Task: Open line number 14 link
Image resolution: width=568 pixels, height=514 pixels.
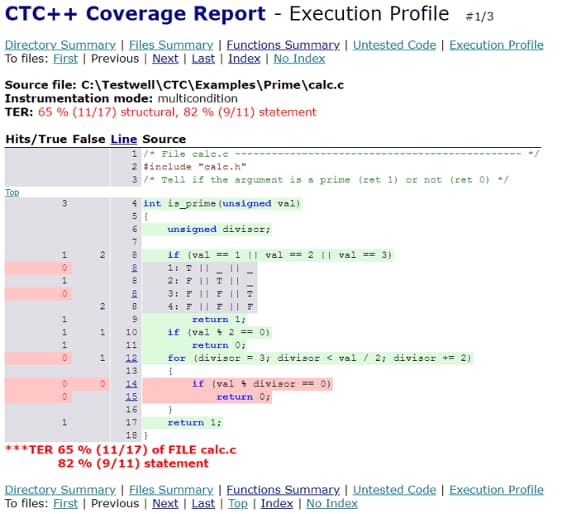Action: [131, 384]
